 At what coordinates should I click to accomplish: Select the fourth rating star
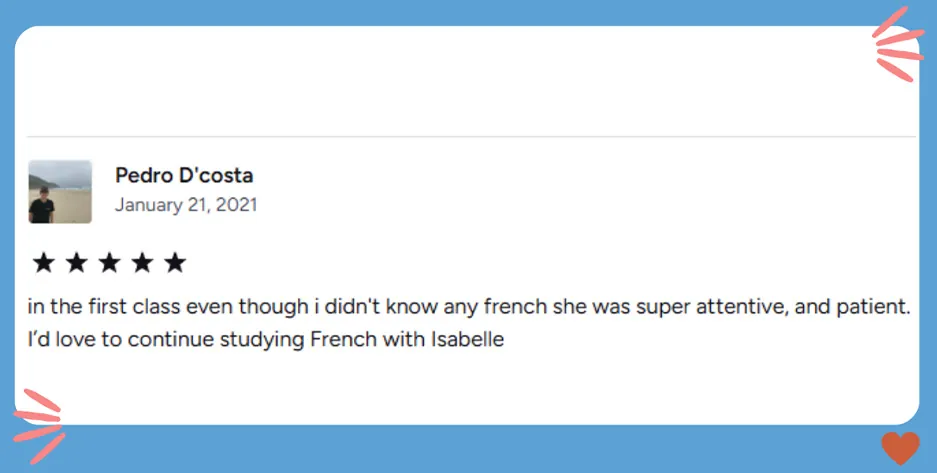pyautogui.click(x=142, y=263)
